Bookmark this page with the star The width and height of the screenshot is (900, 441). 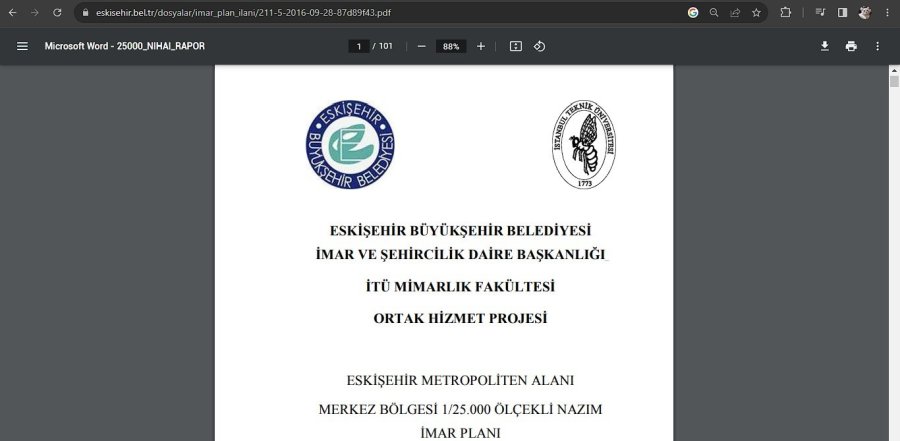pos(757,13)
